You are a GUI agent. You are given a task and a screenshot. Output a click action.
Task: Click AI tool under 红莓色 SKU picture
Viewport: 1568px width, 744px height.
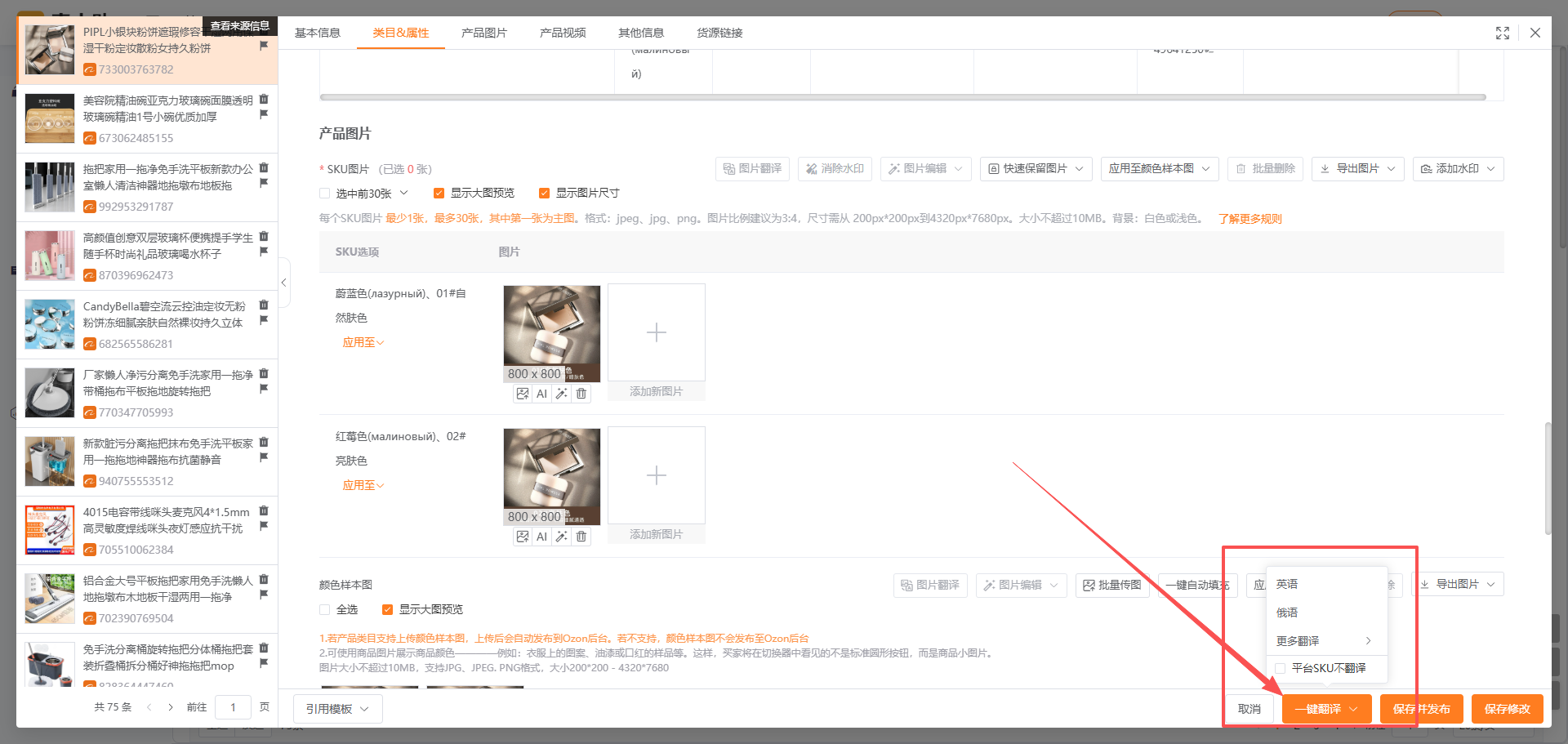[541, 537]
